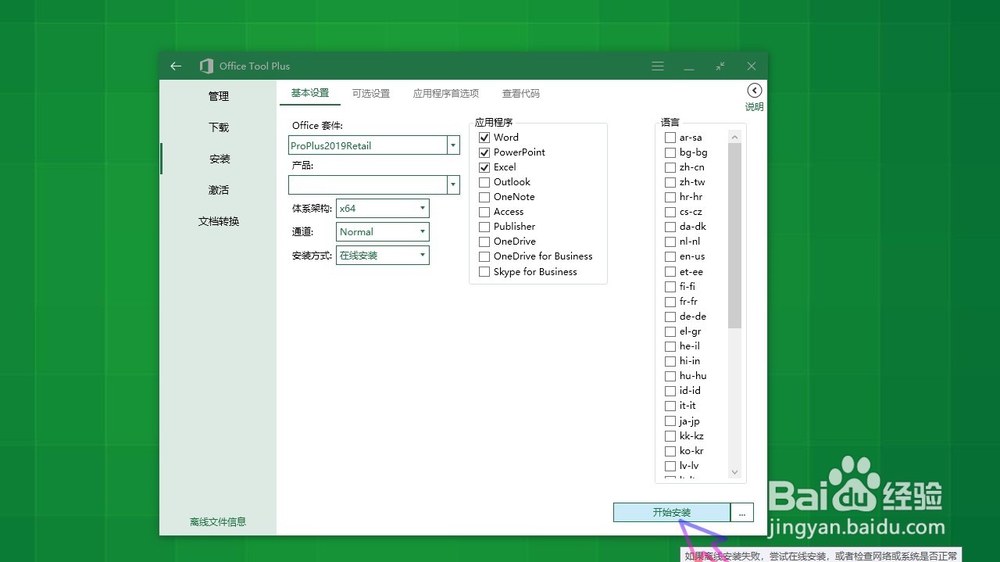
Task: Uncheck the Word application checkbox
Action: coord(484,137)
